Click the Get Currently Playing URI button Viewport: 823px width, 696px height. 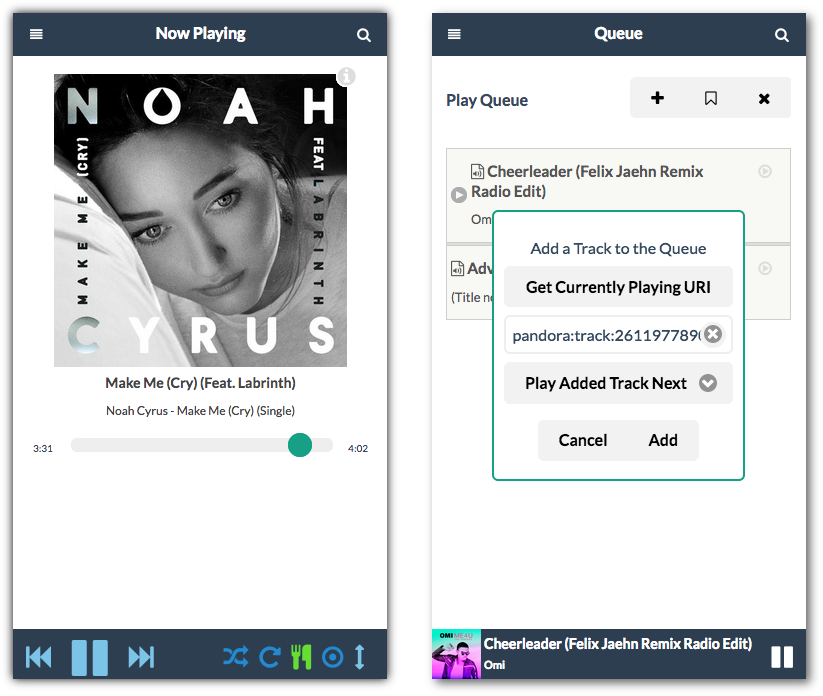[x=618, y=287]
